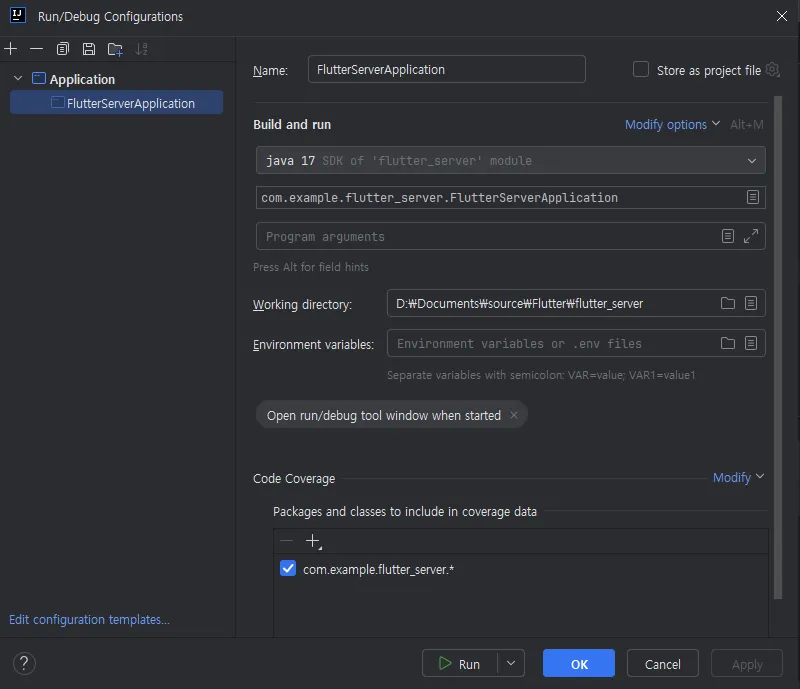The height and width of the screenshot is (689, 800).
Task: Open the Code Coverage Modify dropdown
Action: point(738,478)
